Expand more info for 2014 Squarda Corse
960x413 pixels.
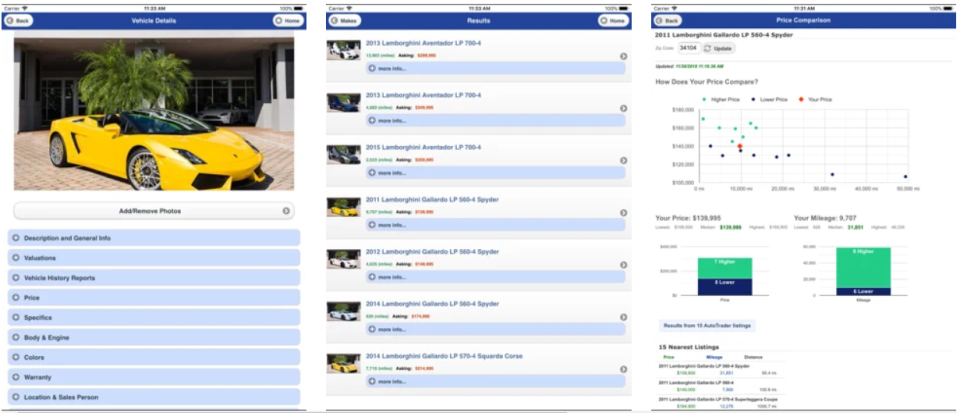(x=495, y=381)
